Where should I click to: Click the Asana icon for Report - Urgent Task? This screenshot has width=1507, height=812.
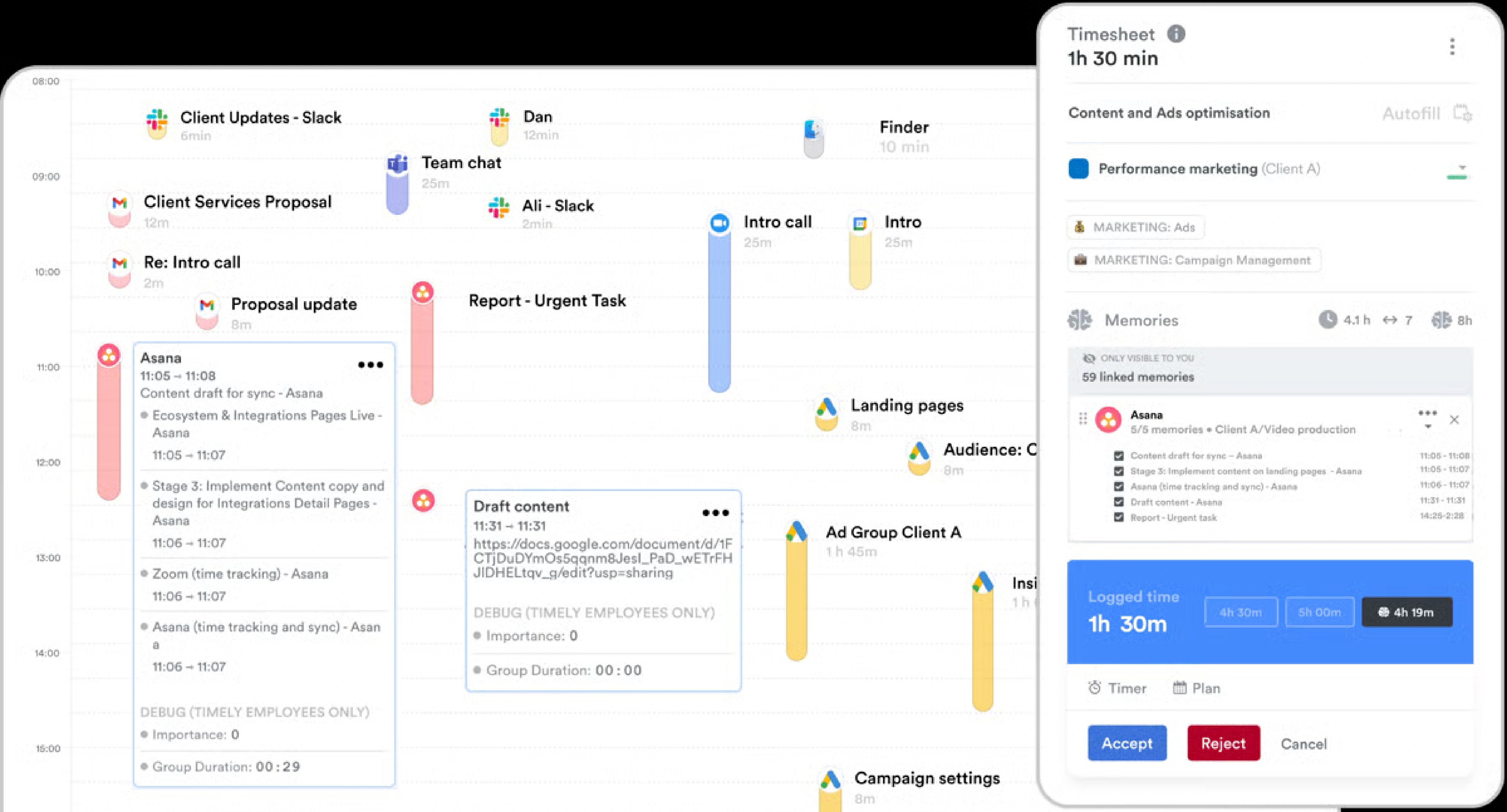[422, 292]
